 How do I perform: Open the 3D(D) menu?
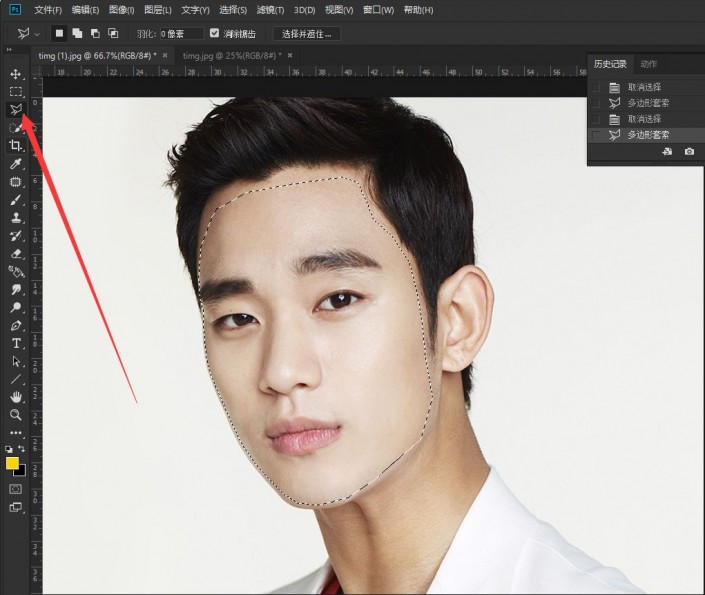coord(304,10)
